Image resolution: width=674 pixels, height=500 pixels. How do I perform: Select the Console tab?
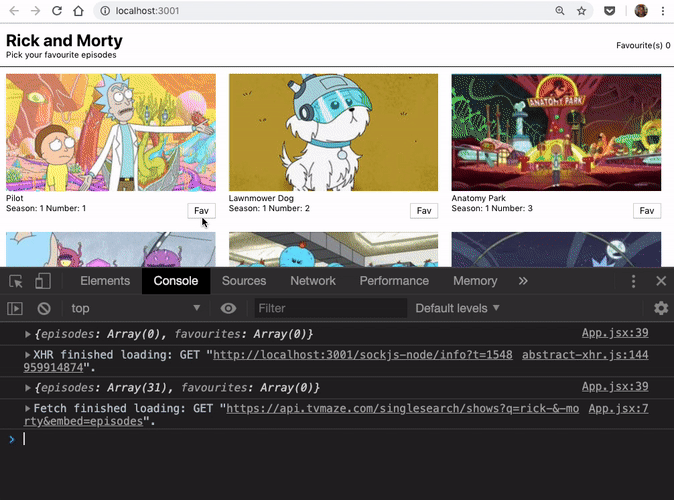176,281
